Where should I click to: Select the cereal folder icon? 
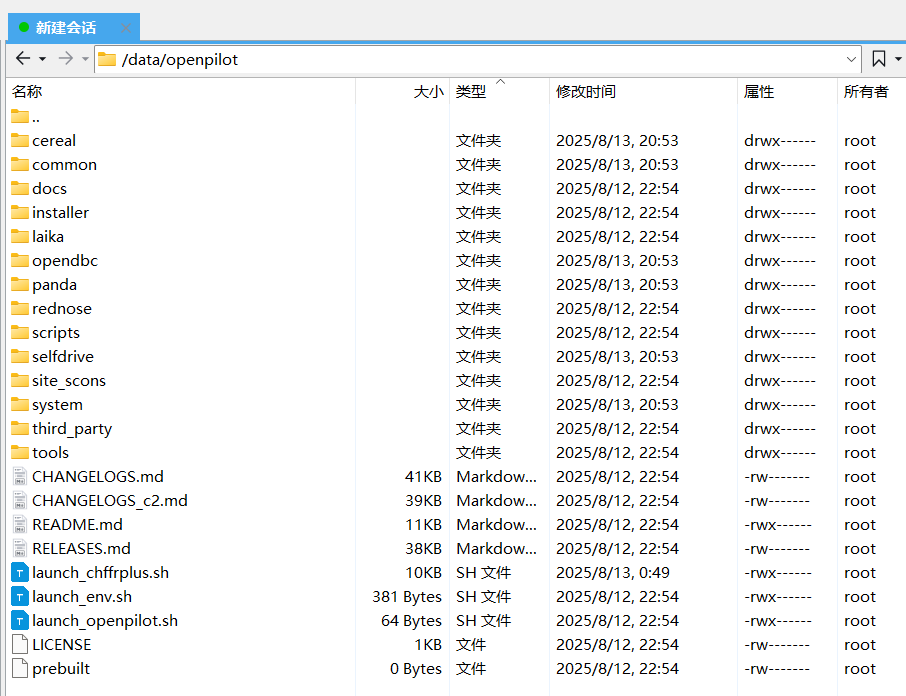[20, 140]
